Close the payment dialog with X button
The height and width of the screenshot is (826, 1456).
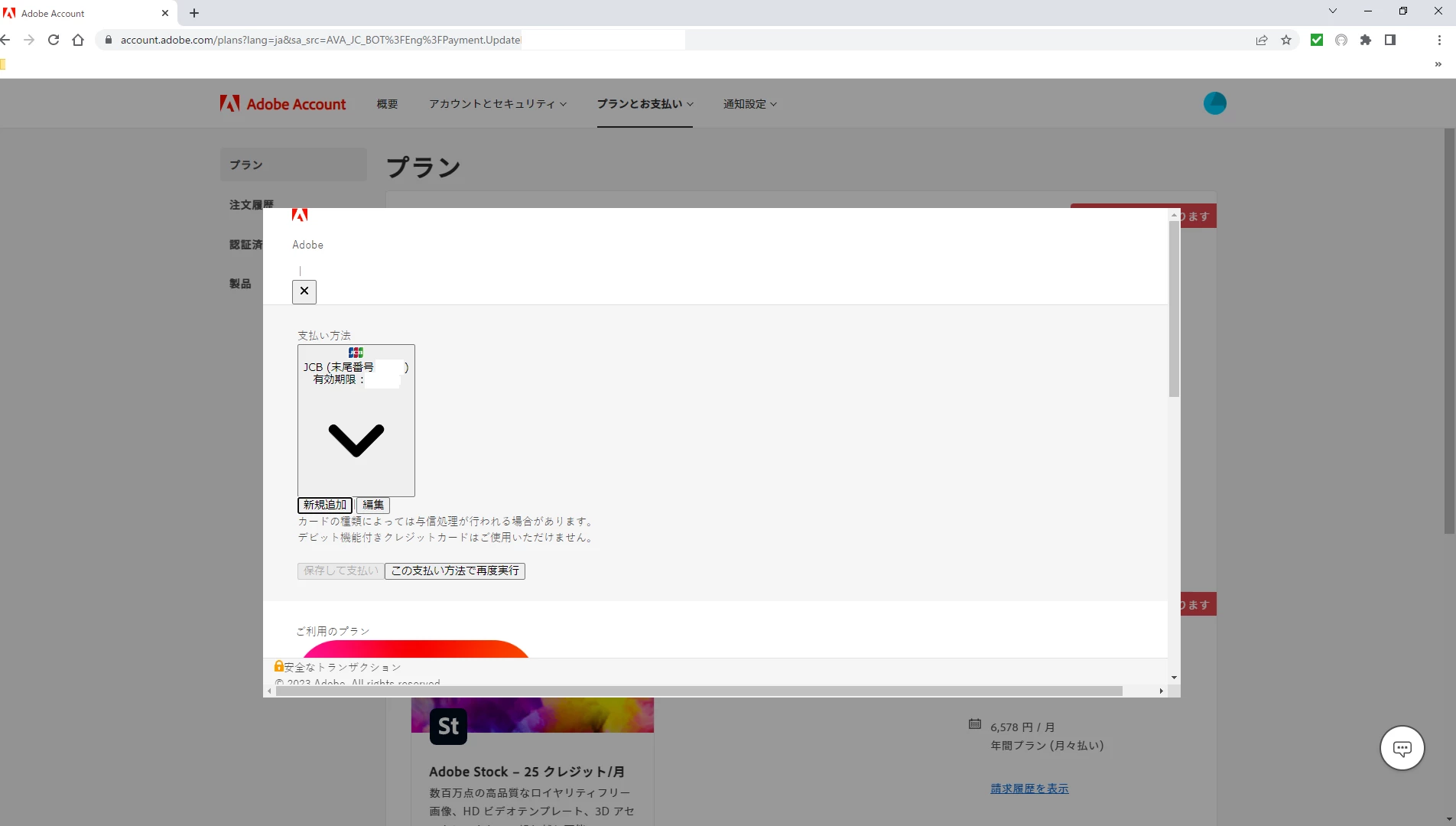304,291
